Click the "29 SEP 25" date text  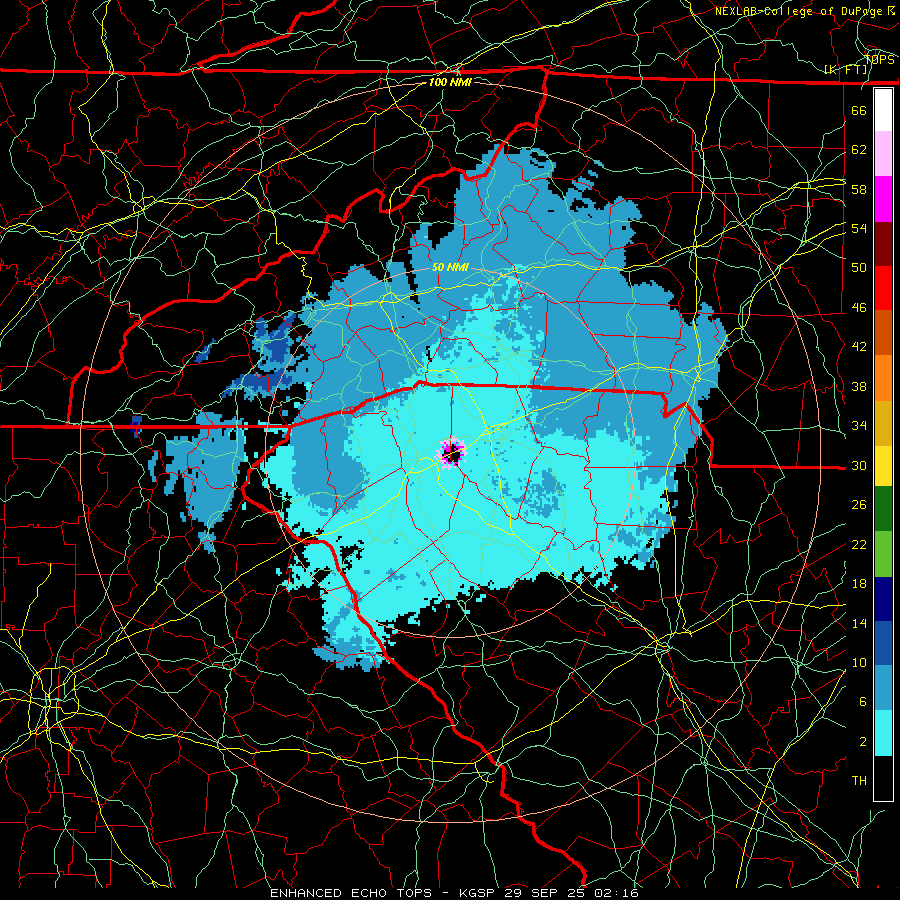544,893
